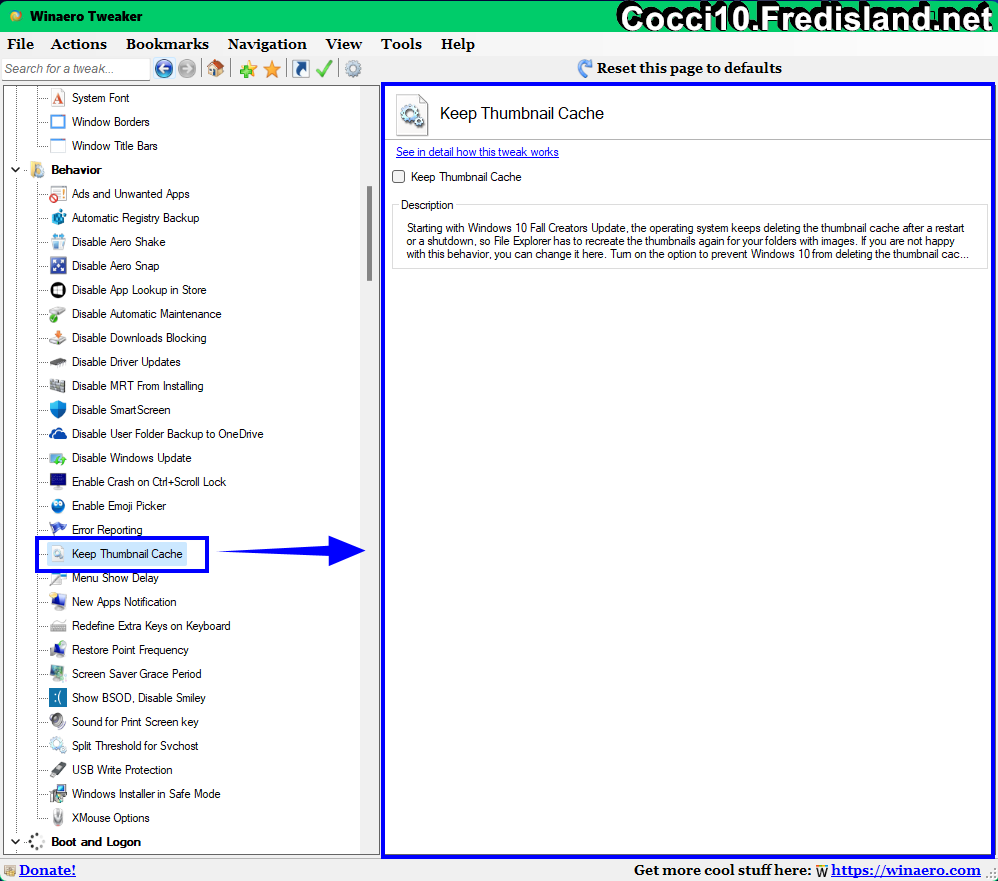Open the File menu
The width and height of the screenshot is (998, 881).
(20, 44)
